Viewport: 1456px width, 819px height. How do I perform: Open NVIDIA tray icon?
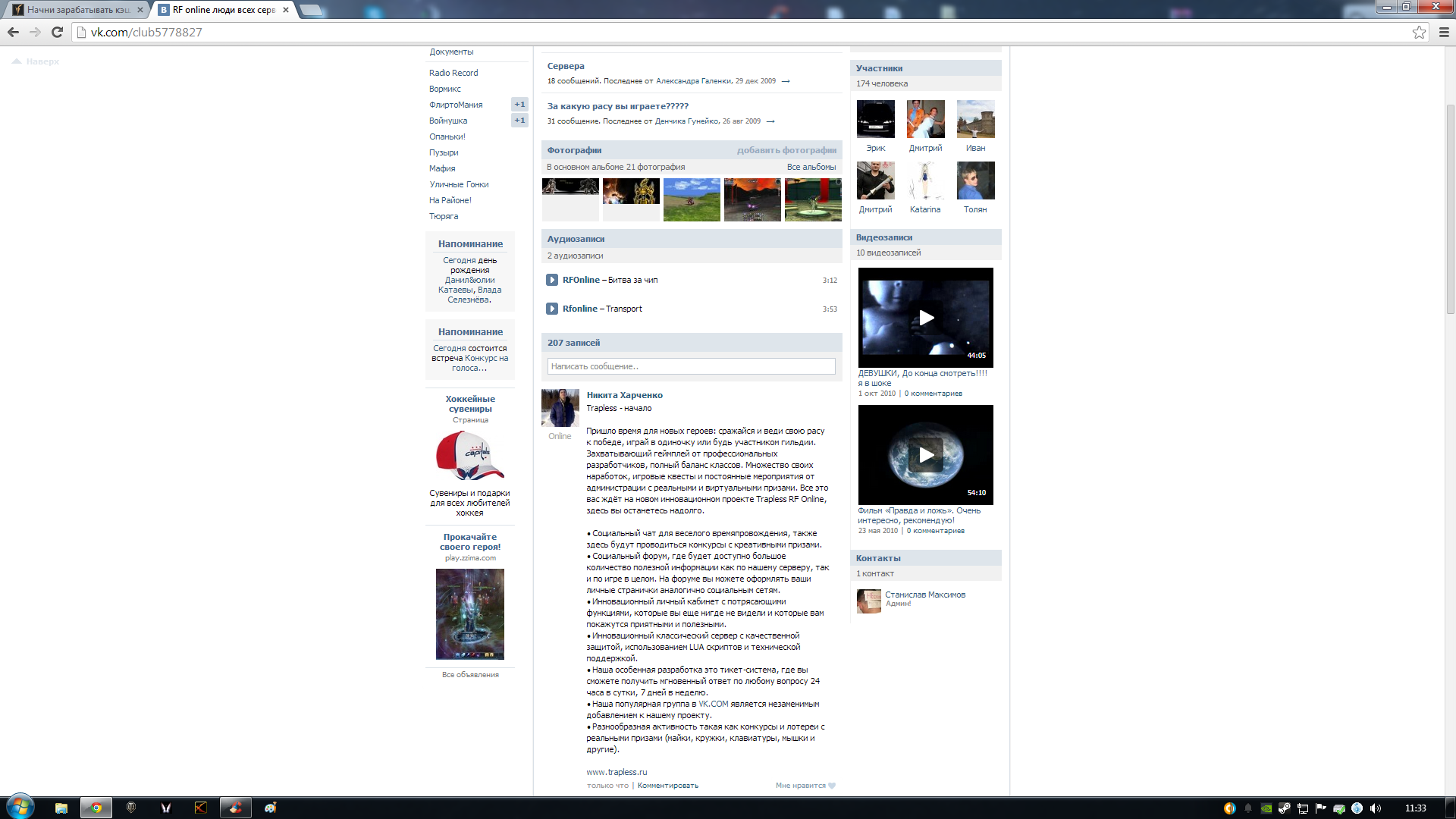[x=1266, y=808]
